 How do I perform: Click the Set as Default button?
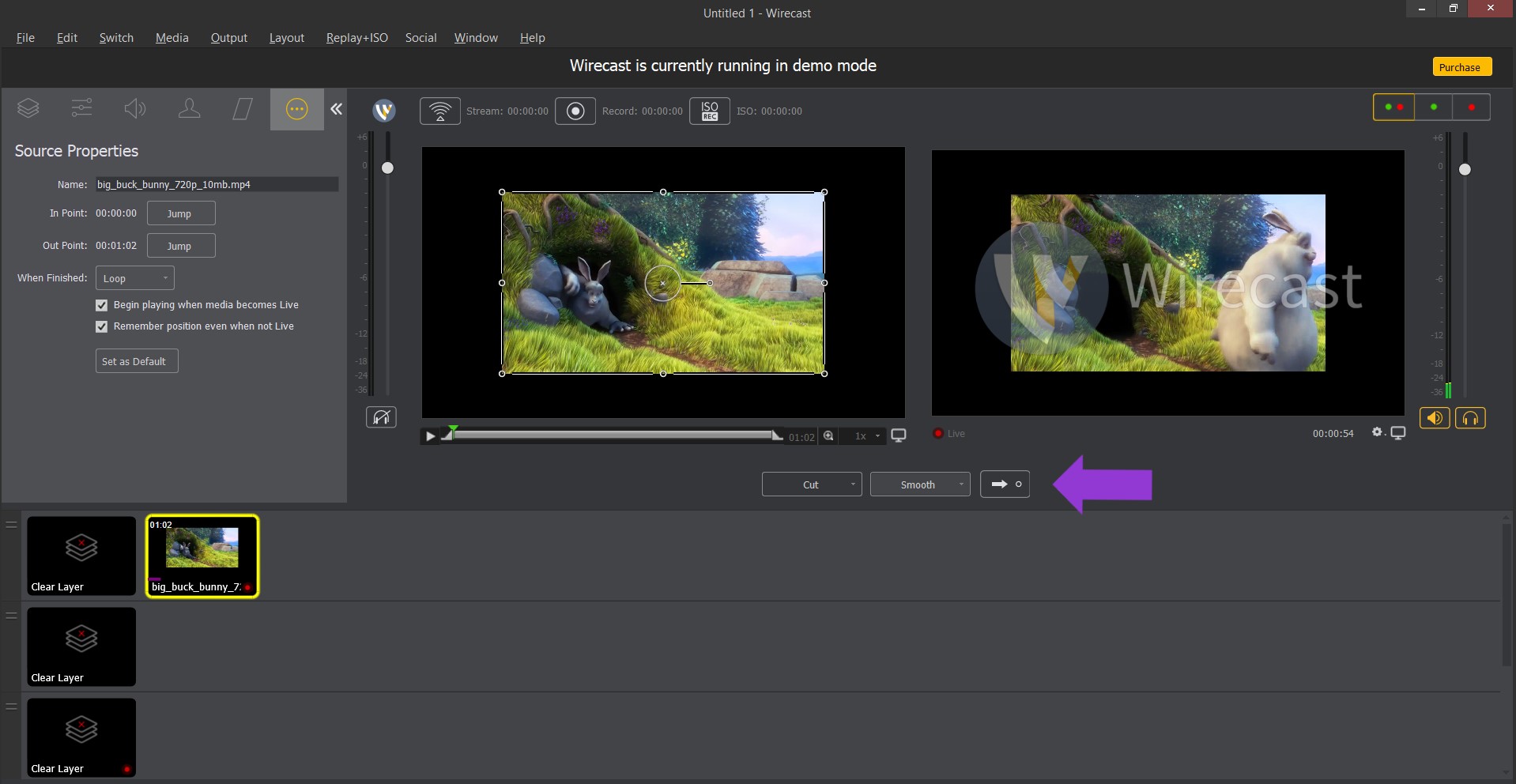135,361
